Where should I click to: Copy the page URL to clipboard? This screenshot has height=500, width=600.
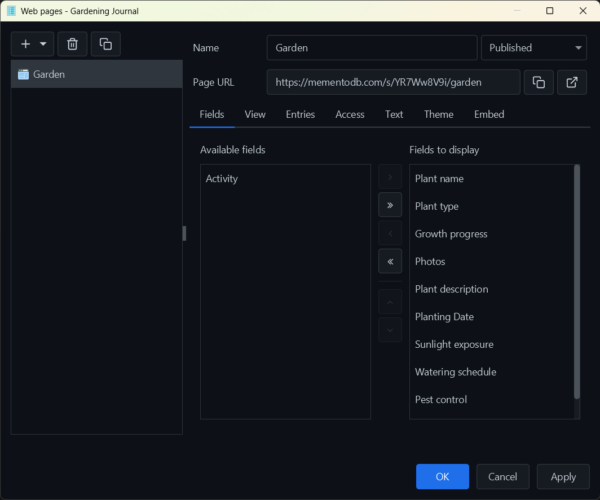pos(538,82)
